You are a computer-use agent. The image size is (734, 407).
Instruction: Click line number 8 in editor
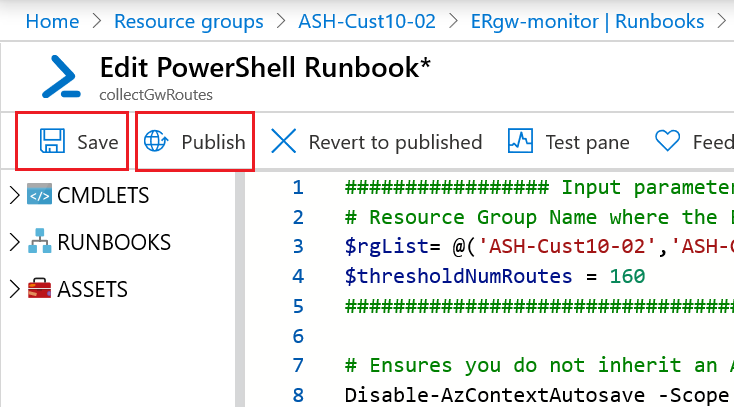click(298, 395)
